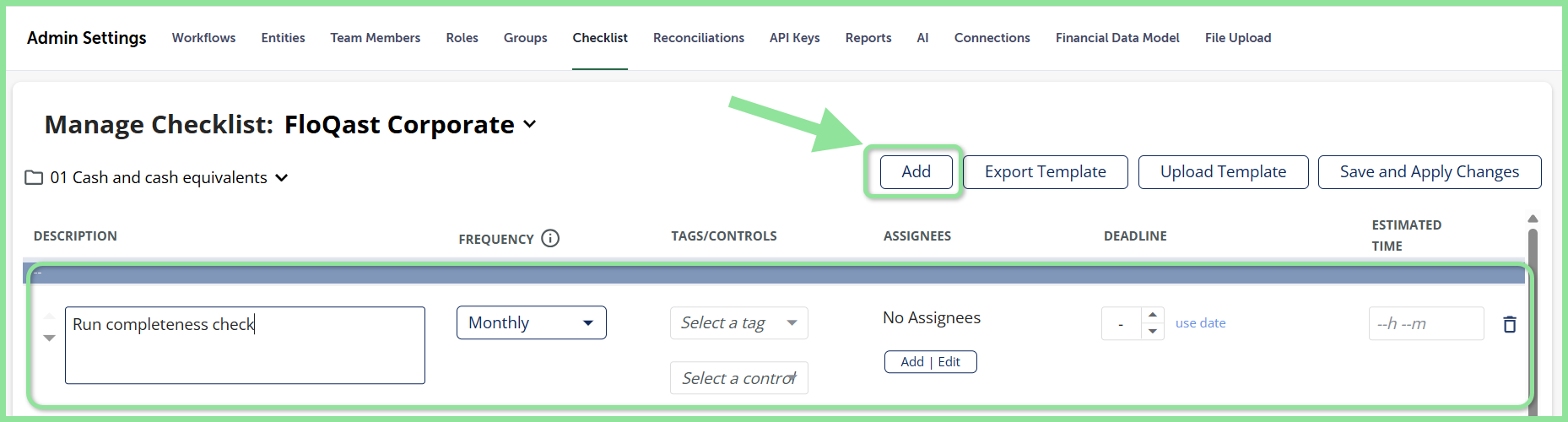
Task: Click Save and Apply Changes
Action: (1430, 172)
